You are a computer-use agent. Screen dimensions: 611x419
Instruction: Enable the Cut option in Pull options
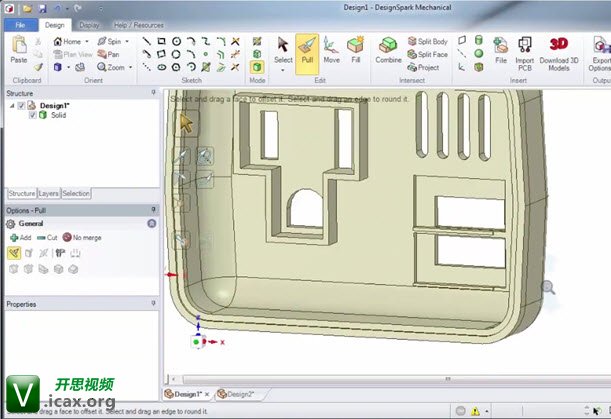[47, 237]
